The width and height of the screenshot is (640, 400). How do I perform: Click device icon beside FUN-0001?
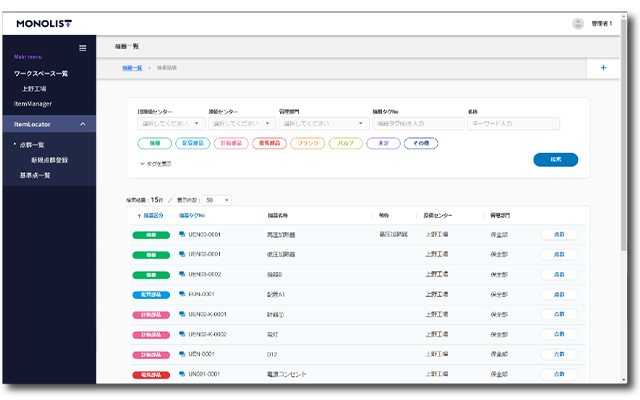coord(181,295)
